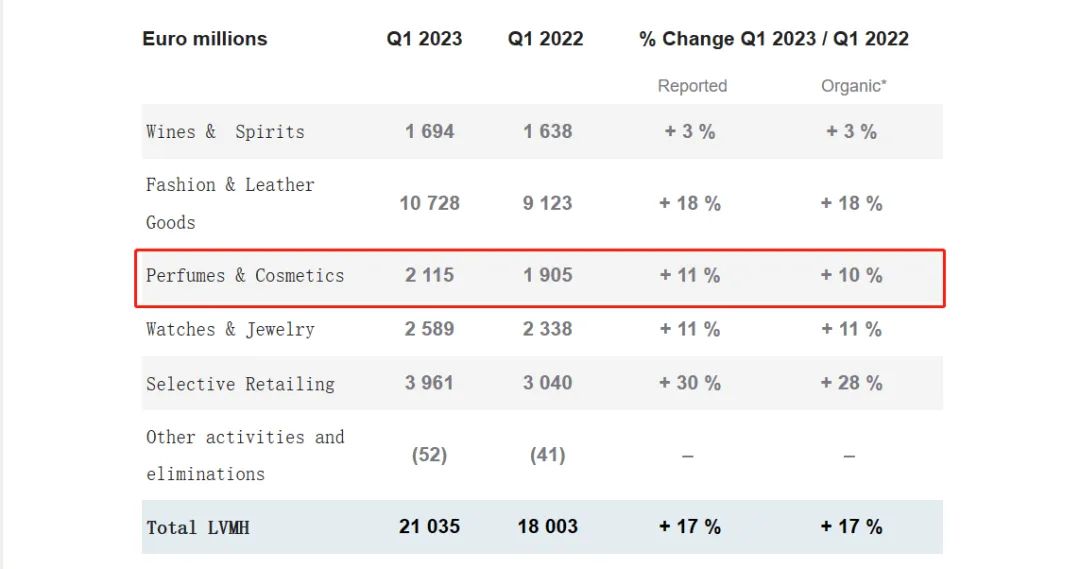1080x569 pixels.
Task: Click Fashion & Leather Goods row label
Action: 230,202
